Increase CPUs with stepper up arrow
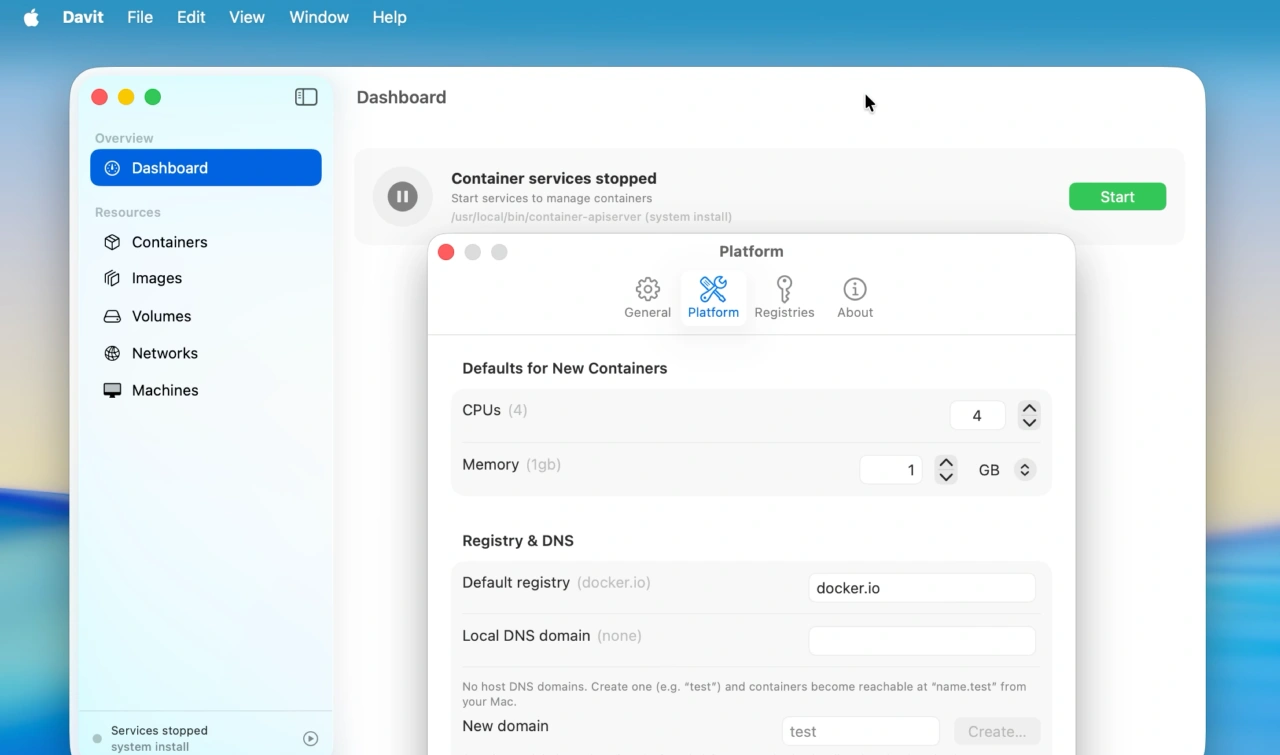The width and height of the screenshot is (1280, 755). point(1029,409)
